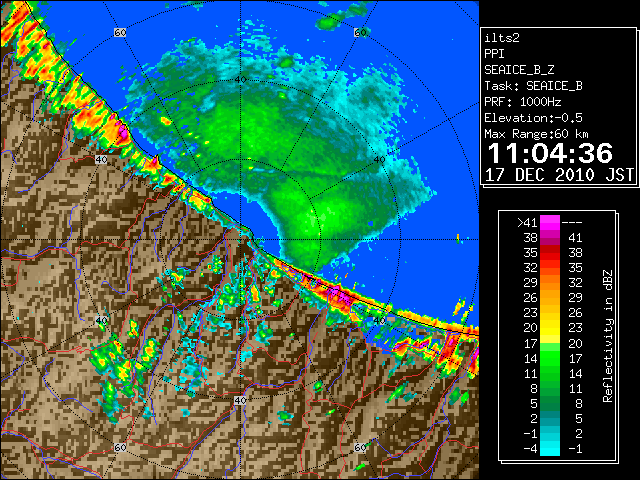The width and height of the screenshot is (640, 480).
Task: Click the vertical "Reflectivity in dBZ" legend title
Action: (608, 336)
